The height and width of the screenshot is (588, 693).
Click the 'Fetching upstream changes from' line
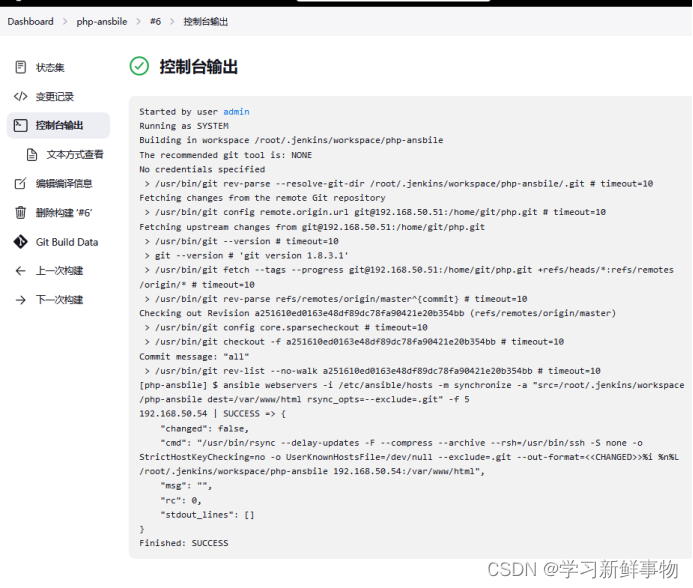tap(312, 227)
